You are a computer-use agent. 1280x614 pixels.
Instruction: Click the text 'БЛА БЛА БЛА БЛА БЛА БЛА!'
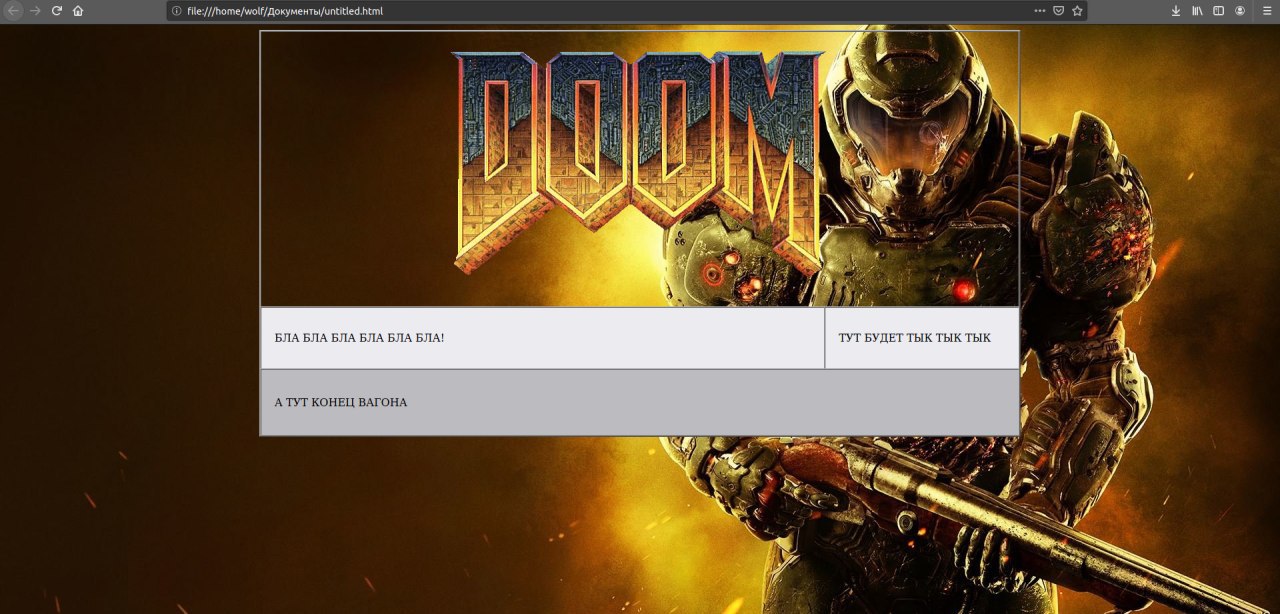pyautogui.click(x=360, y=338)
